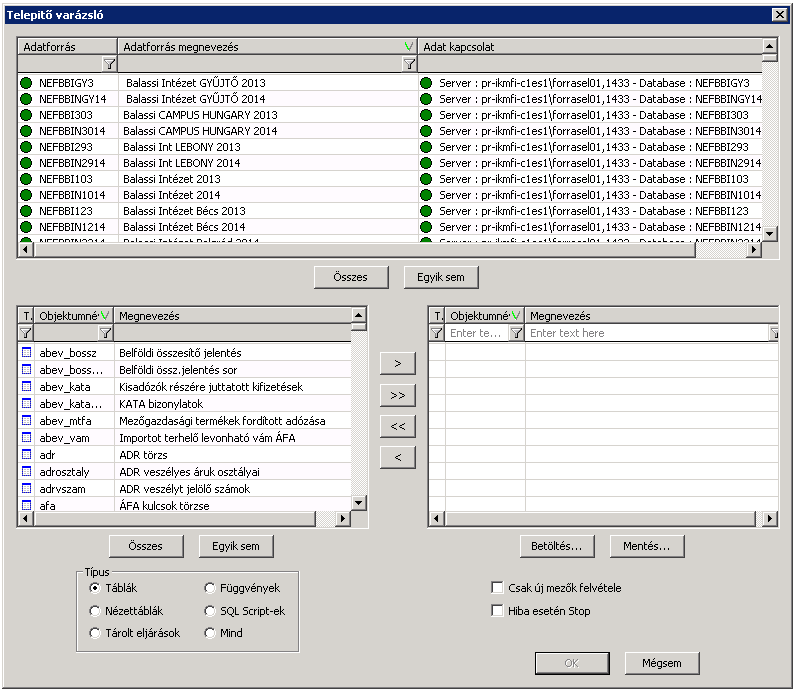Click table icon next to adr
This screenshot has width=799, height=692.
pyautogui.click(x=26, y=454)
